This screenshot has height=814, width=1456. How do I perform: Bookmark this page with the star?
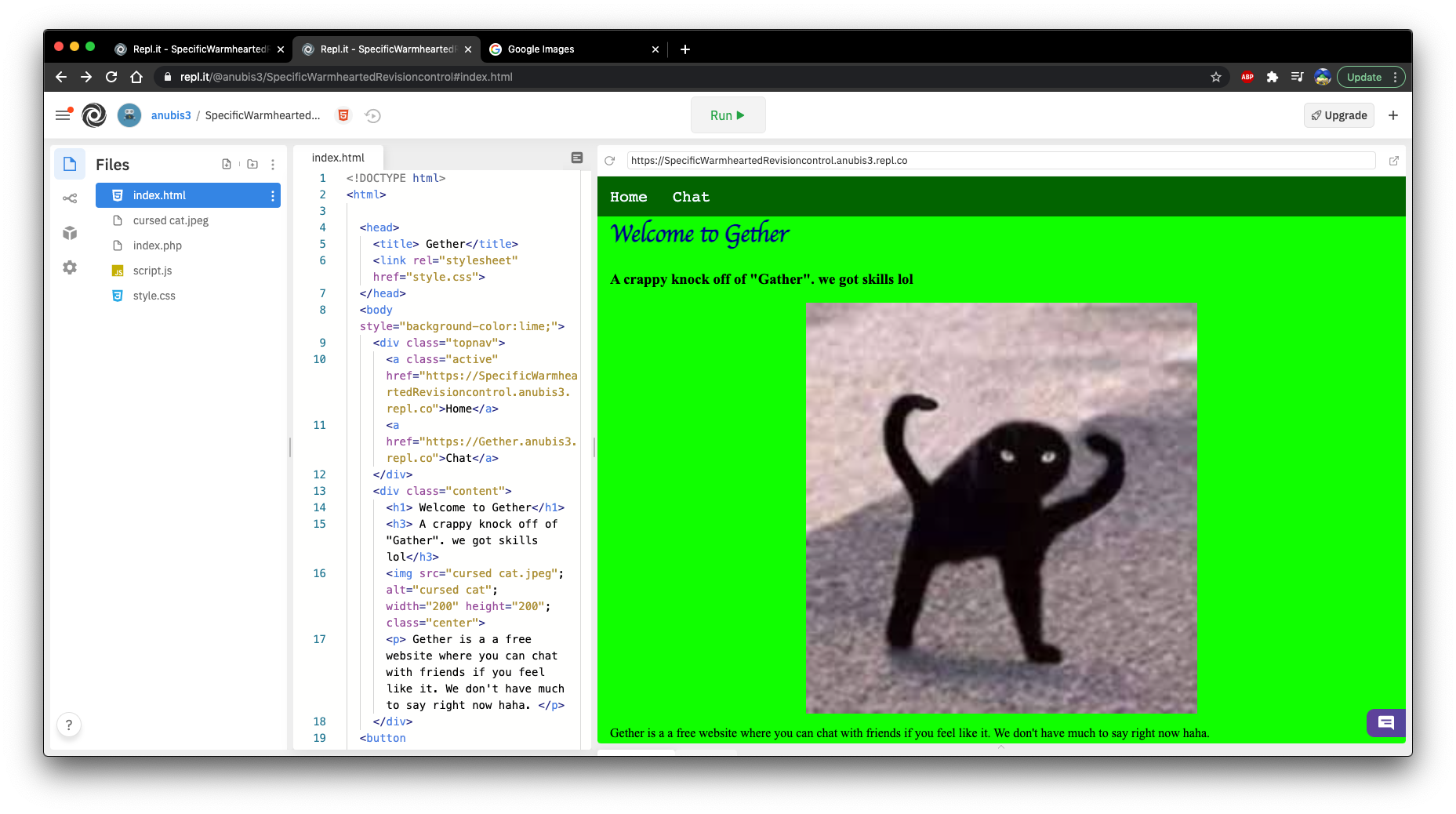(x=1216, y=77)
